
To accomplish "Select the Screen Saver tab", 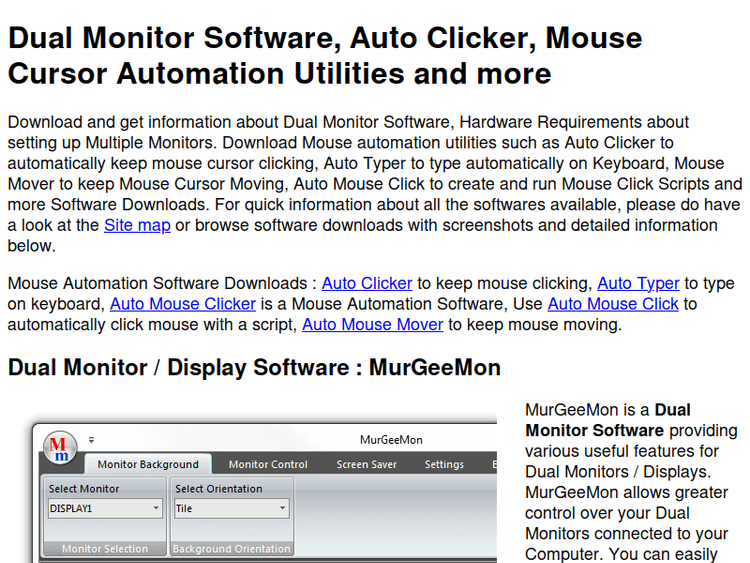I will tap(366, 464).
